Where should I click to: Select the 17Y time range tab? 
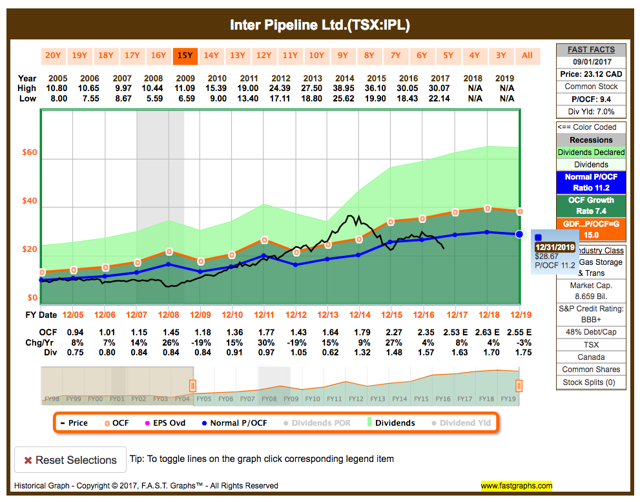(132, 56)
